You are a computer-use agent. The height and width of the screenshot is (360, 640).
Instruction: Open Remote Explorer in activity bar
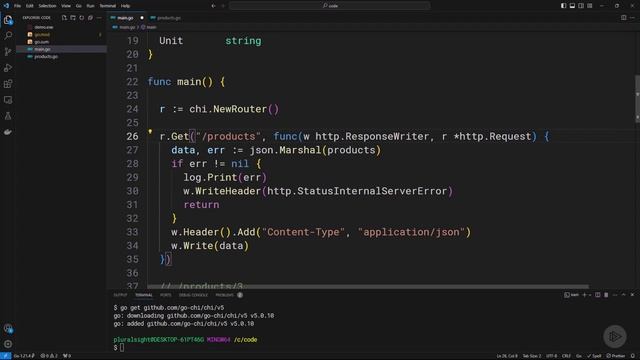[x=8, y=100]
